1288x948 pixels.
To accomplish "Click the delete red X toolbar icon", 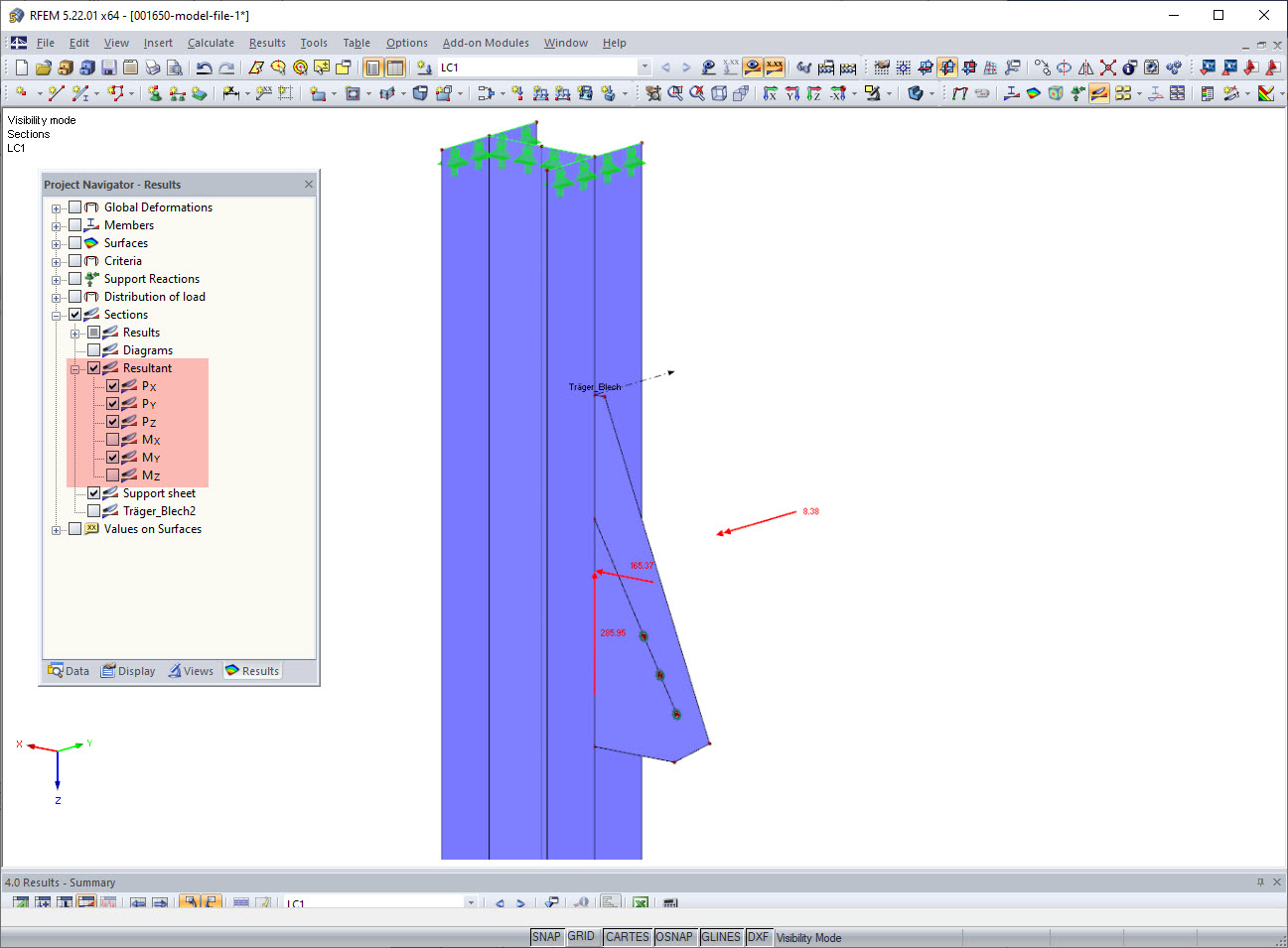I will 1108,68.
